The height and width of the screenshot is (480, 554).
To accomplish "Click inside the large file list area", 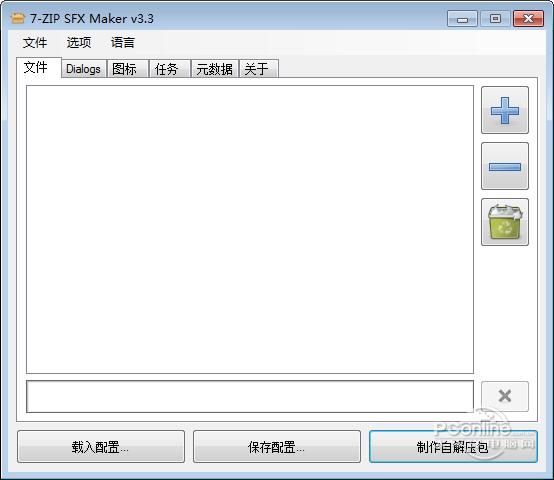I will (x=250, y=229).
